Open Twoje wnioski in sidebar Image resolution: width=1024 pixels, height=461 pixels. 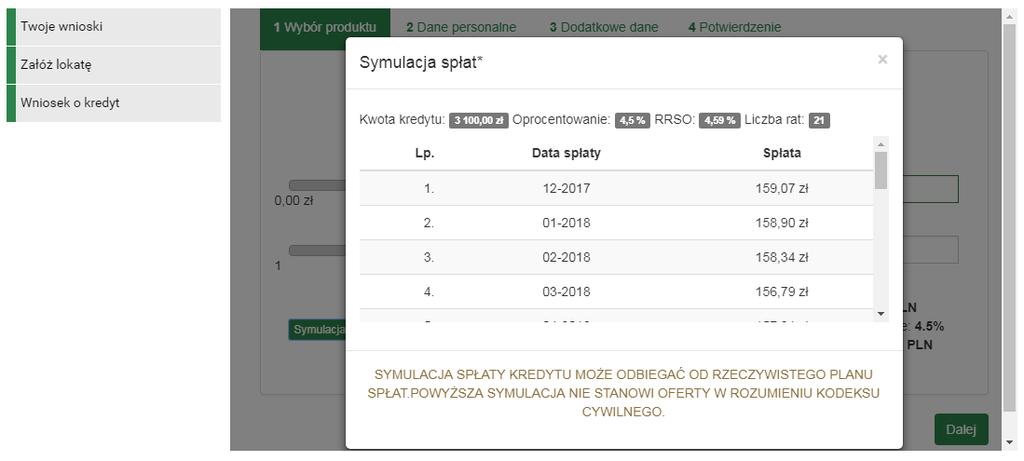click(x=114, y=27)
